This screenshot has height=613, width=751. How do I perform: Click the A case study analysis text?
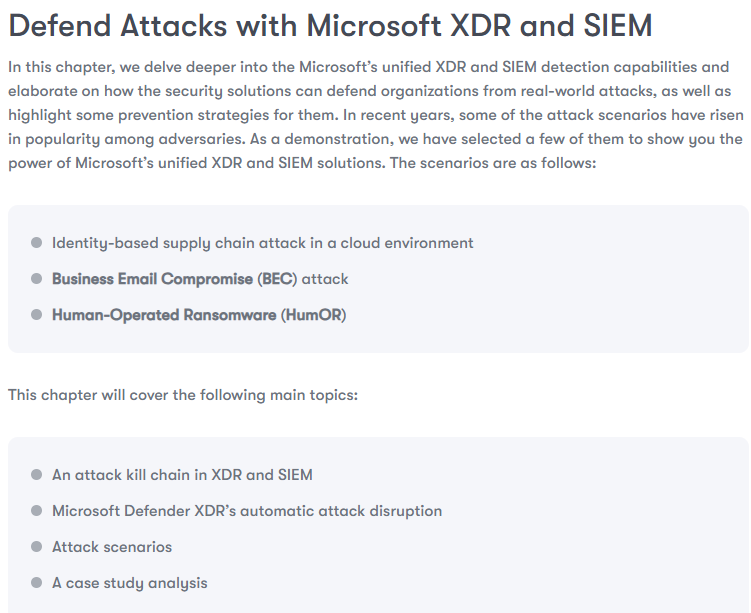coord(129,583)
